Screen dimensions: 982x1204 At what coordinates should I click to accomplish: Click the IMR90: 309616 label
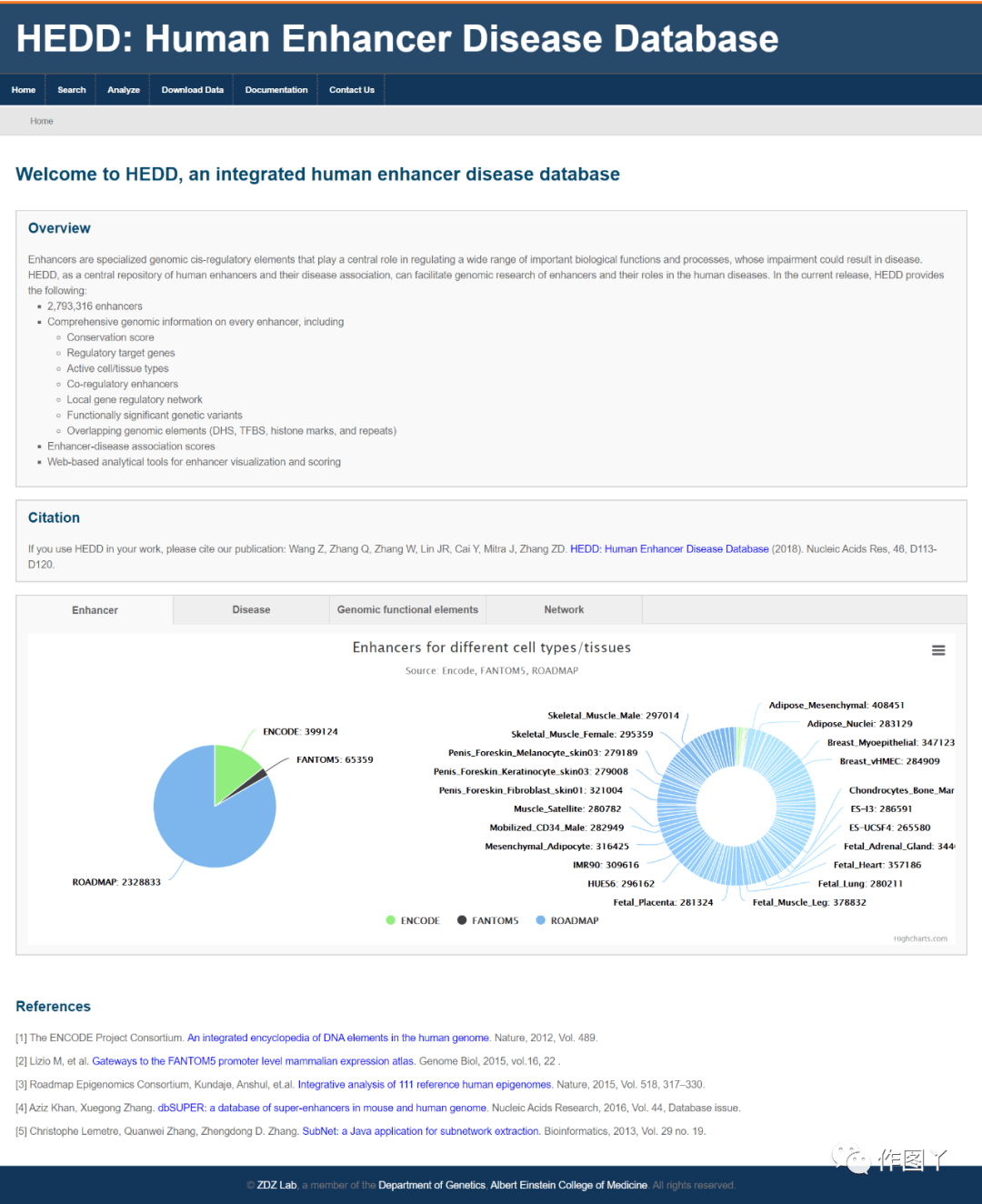click(606, 865)
